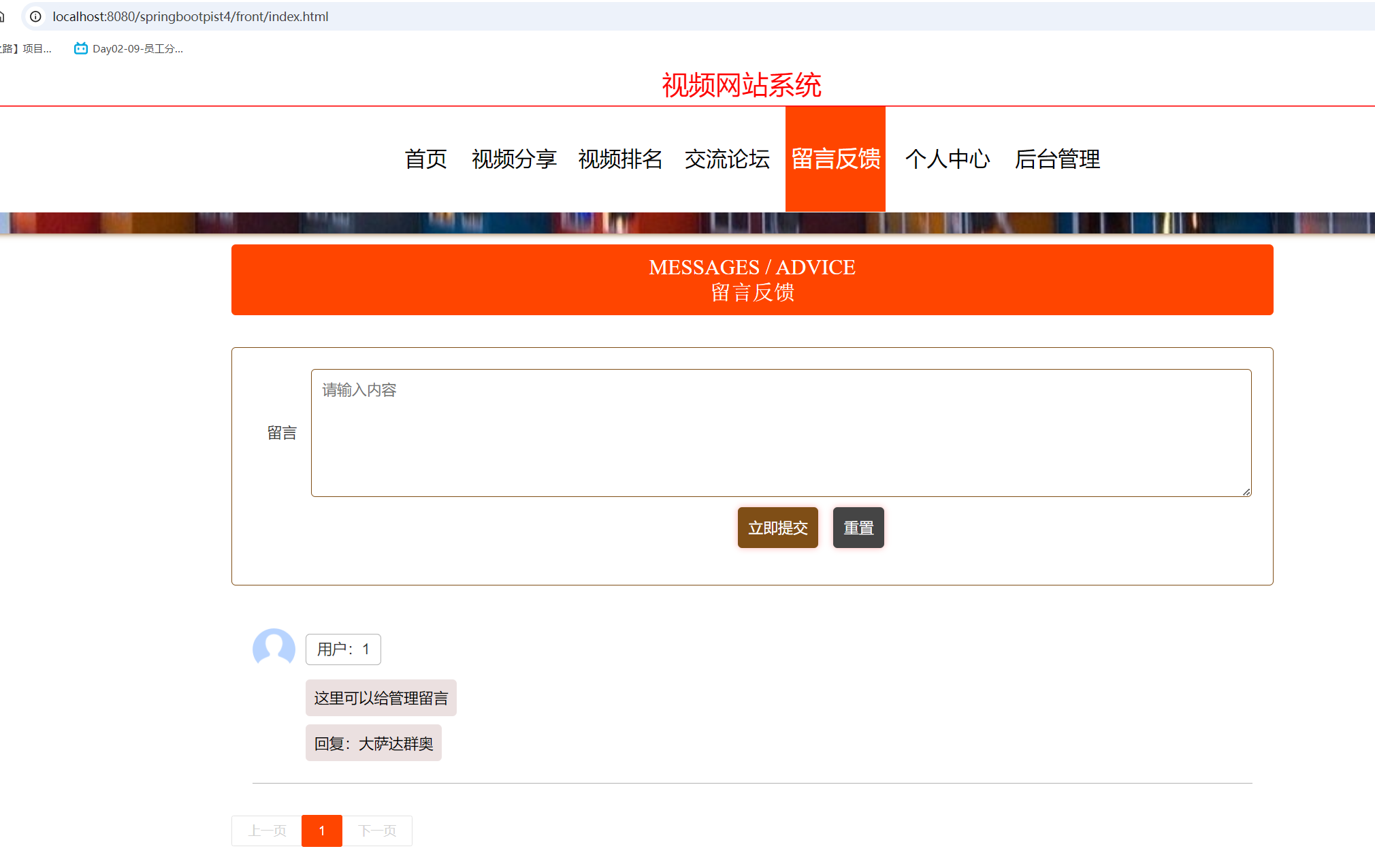Click 下一页 to go to next page
This screenshot has height=868, width=1375.
pyautogui.click(x=378, y=831)
